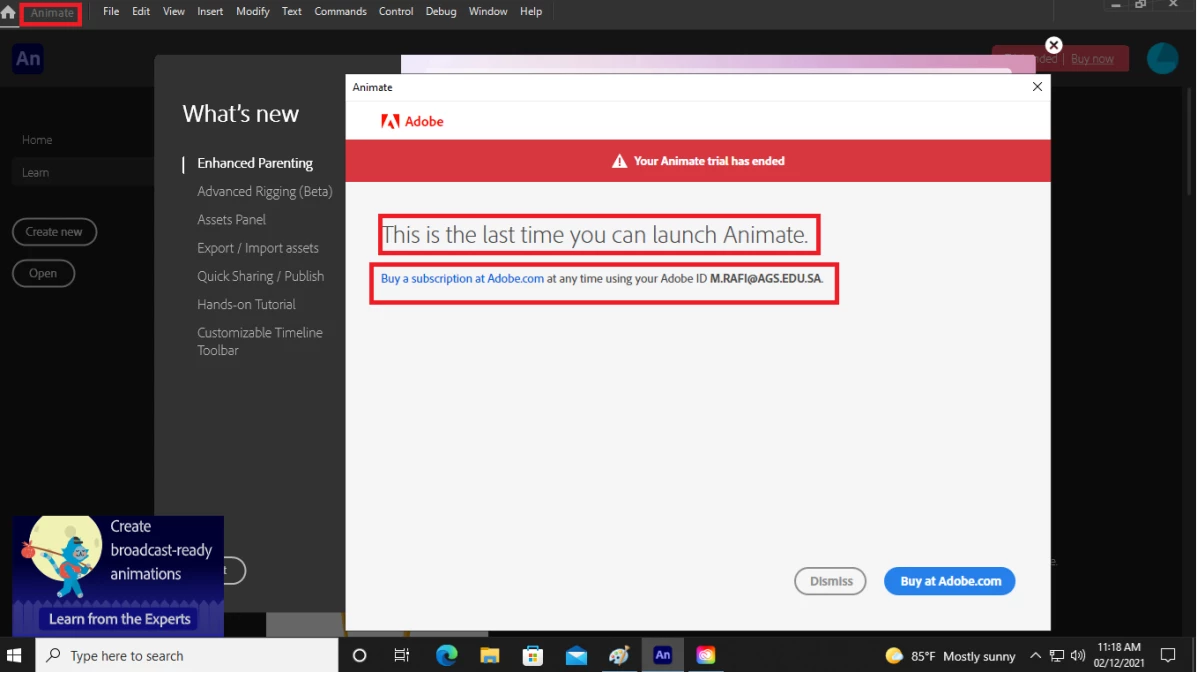Screen dimensions: 1197x673
Task: Open the Modify menu
Action: 253,11
